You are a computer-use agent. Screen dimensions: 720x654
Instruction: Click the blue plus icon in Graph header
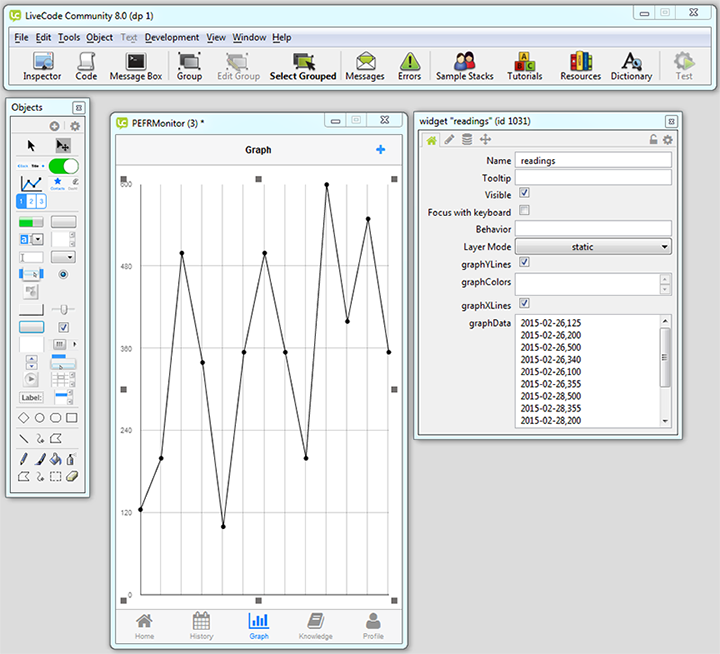380,150
